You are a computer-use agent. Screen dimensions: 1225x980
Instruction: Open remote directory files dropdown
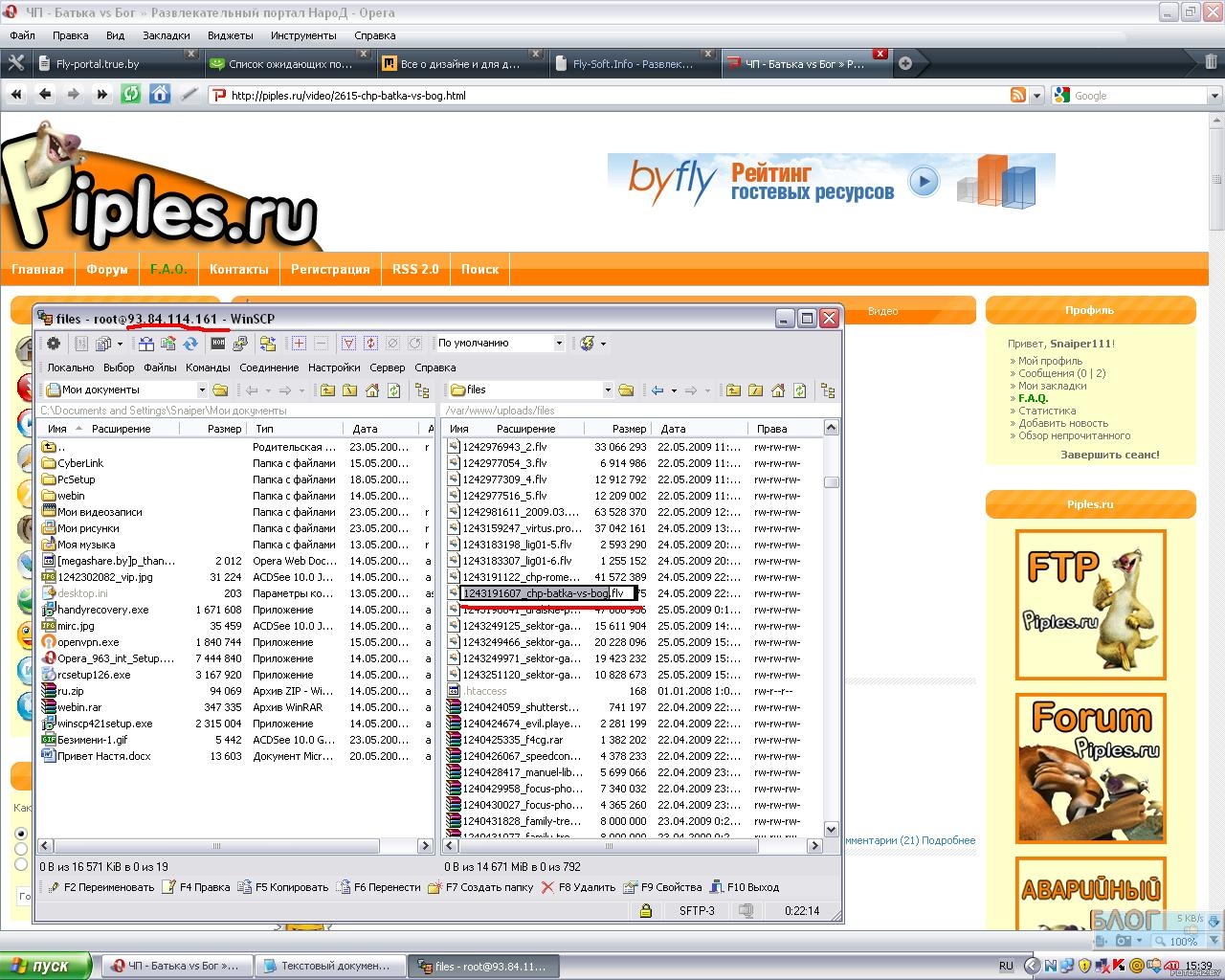(x=608, y=390)
